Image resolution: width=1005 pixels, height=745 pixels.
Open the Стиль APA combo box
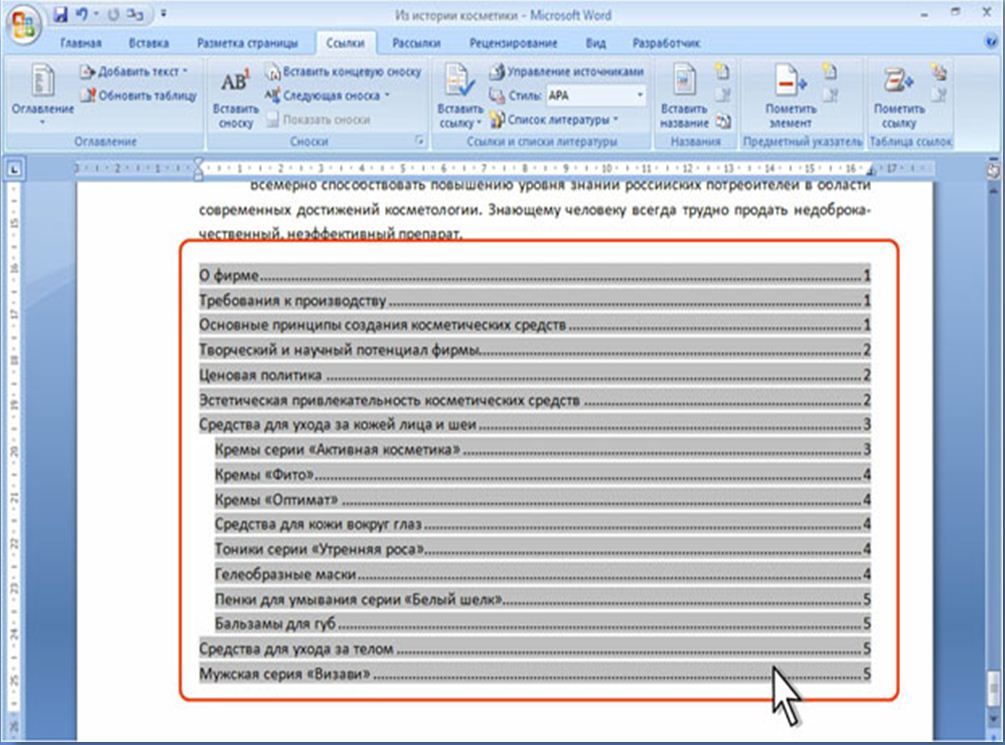click(x=595, y=96)
